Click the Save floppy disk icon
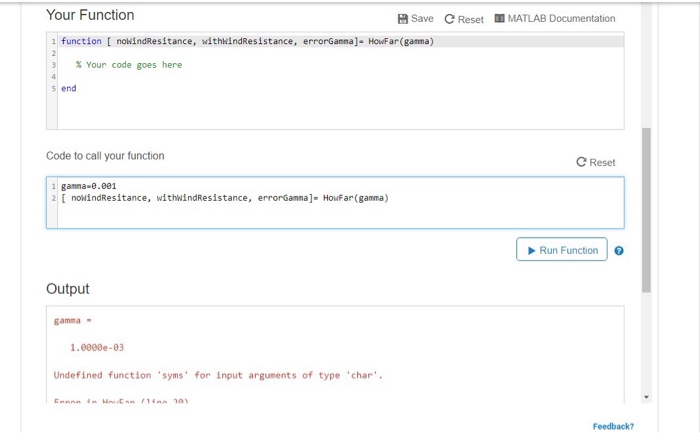The image size is (700, 433). [403, 19]
